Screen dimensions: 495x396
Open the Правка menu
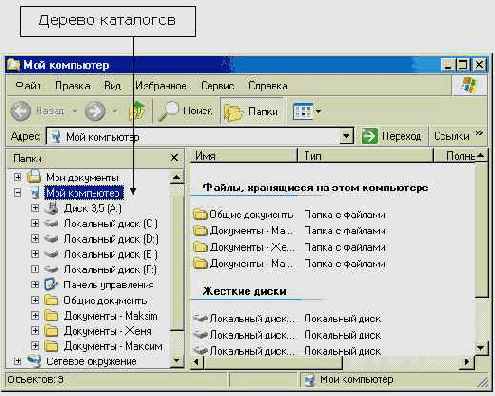coord(73,86)
